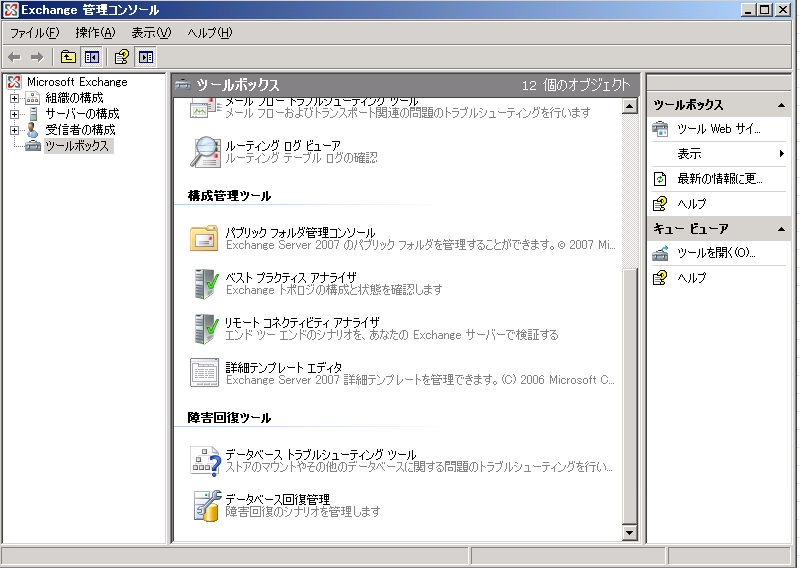This screenshot has width=799, height=568.
Task: Select 詳細テンプレート エディタ title text
Action: coord(284,367)
